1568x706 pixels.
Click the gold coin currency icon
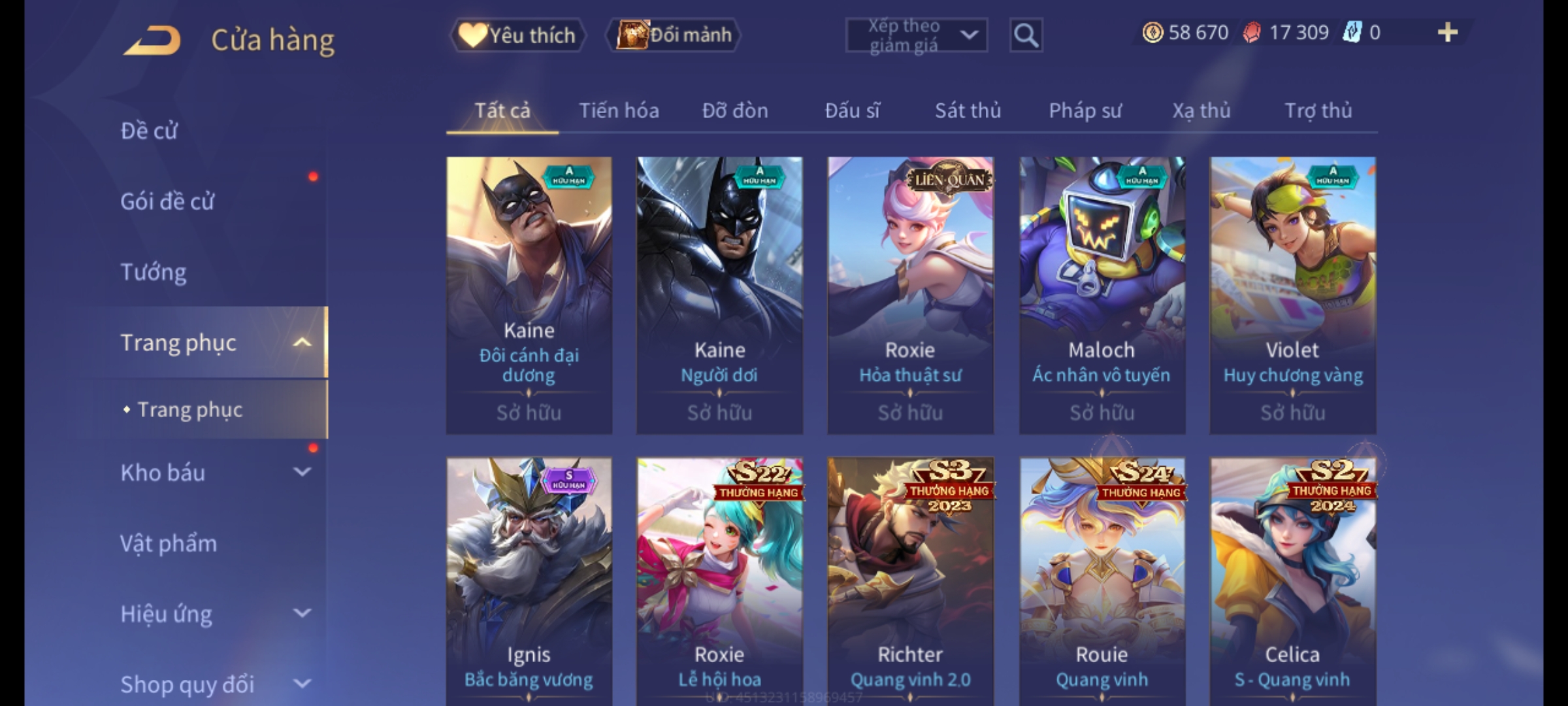pyautogui.click(x=1152, y=33)
